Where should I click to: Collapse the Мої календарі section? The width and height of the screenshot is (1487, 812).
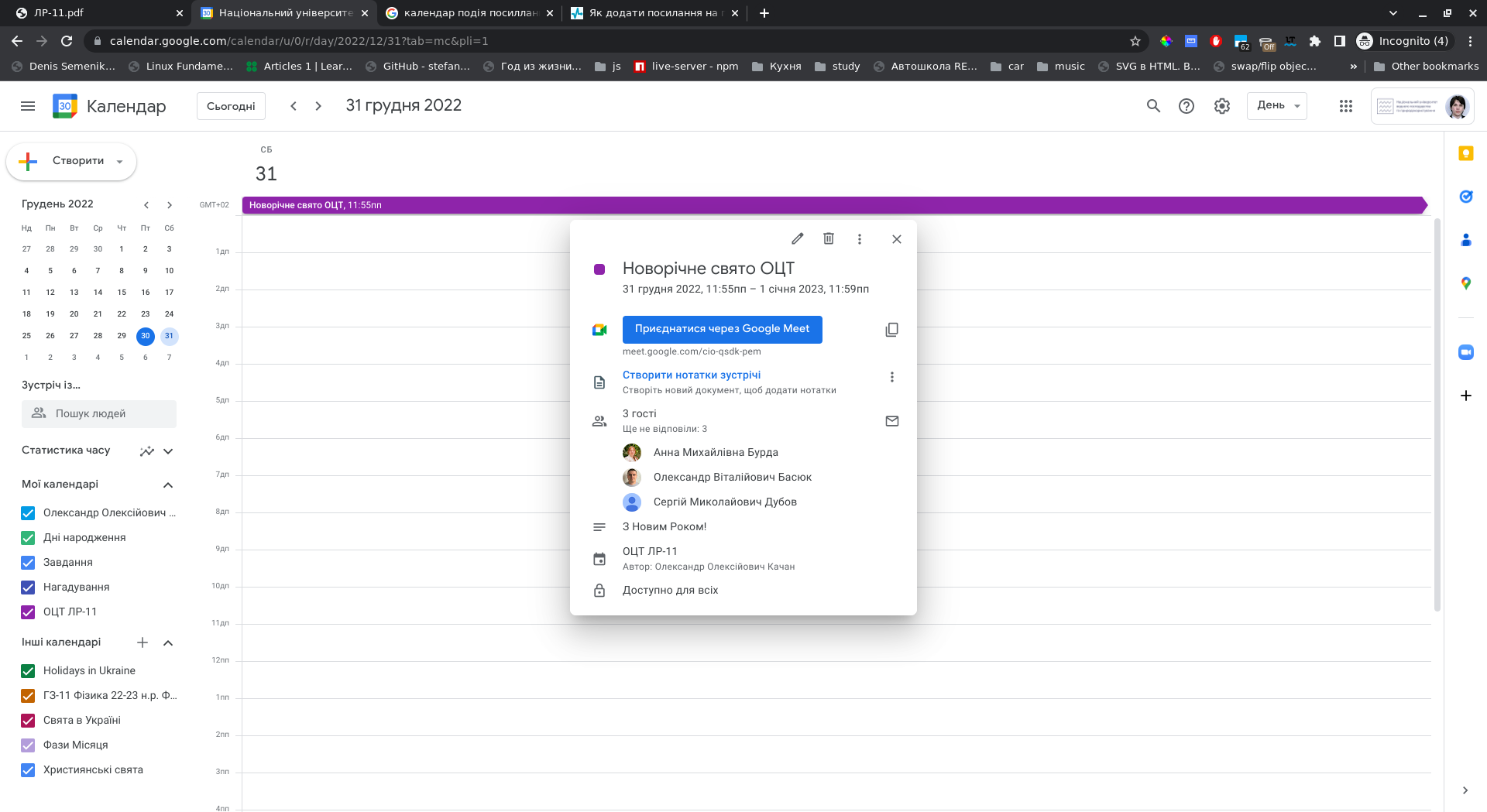168,485
